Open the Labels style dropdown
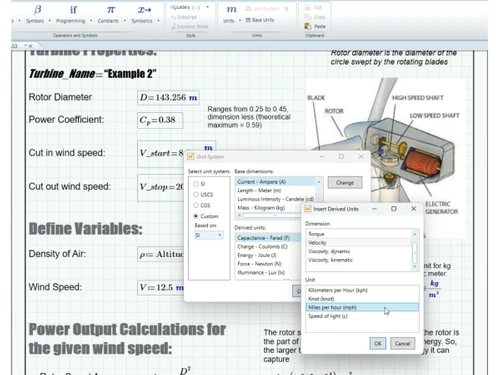This screenshot has height=375, width=500. pyautogui.click(x=207, y=7)
